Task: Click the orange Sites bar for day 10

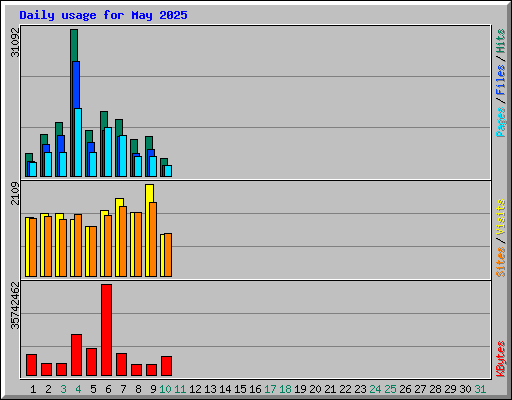Action: pyautogui.click(x=168, y=255)
